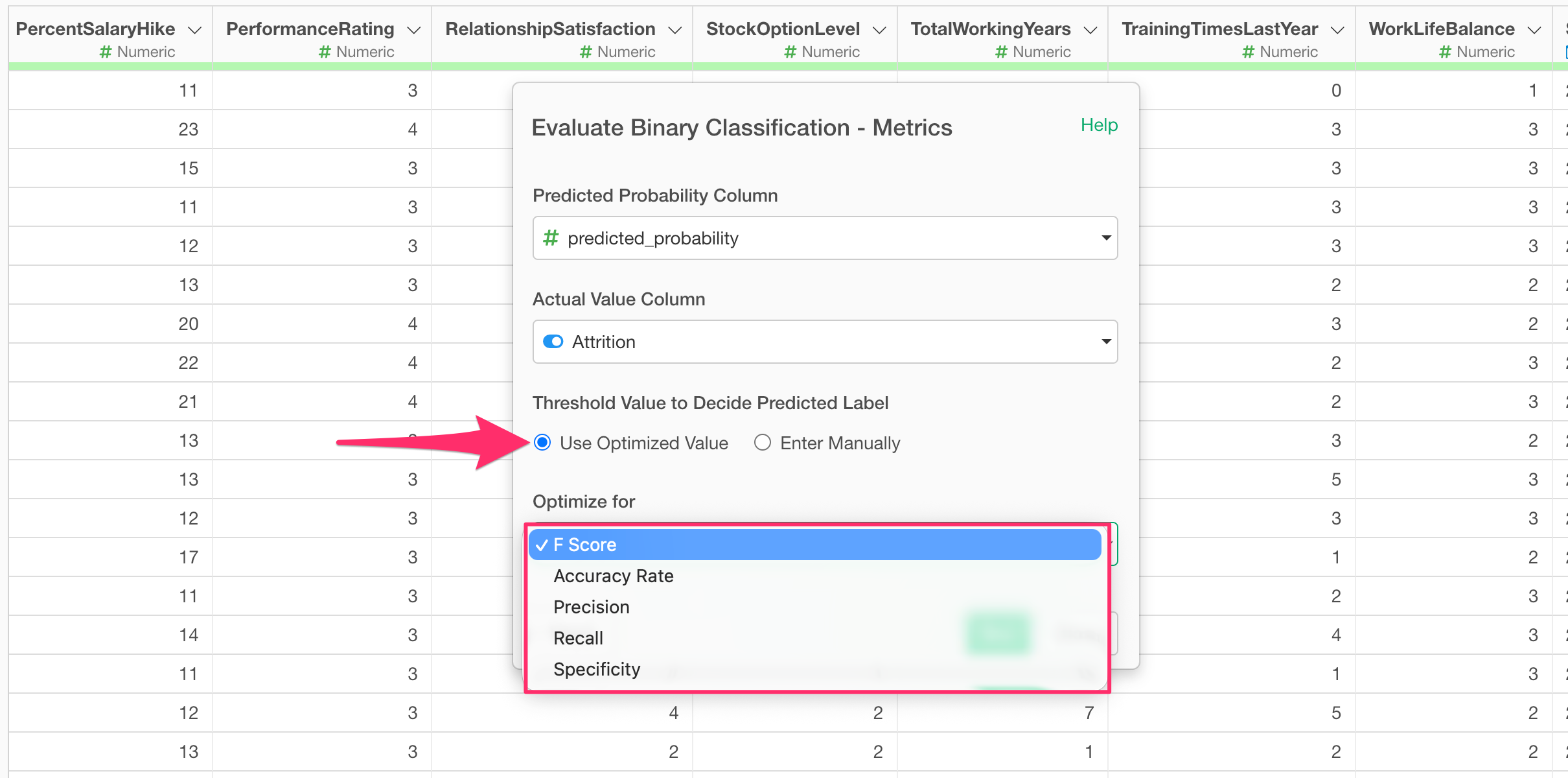Click the numeric hash icon under PerformanceRating
This screenshot has width=1568, height=778.
pos(325,52)
